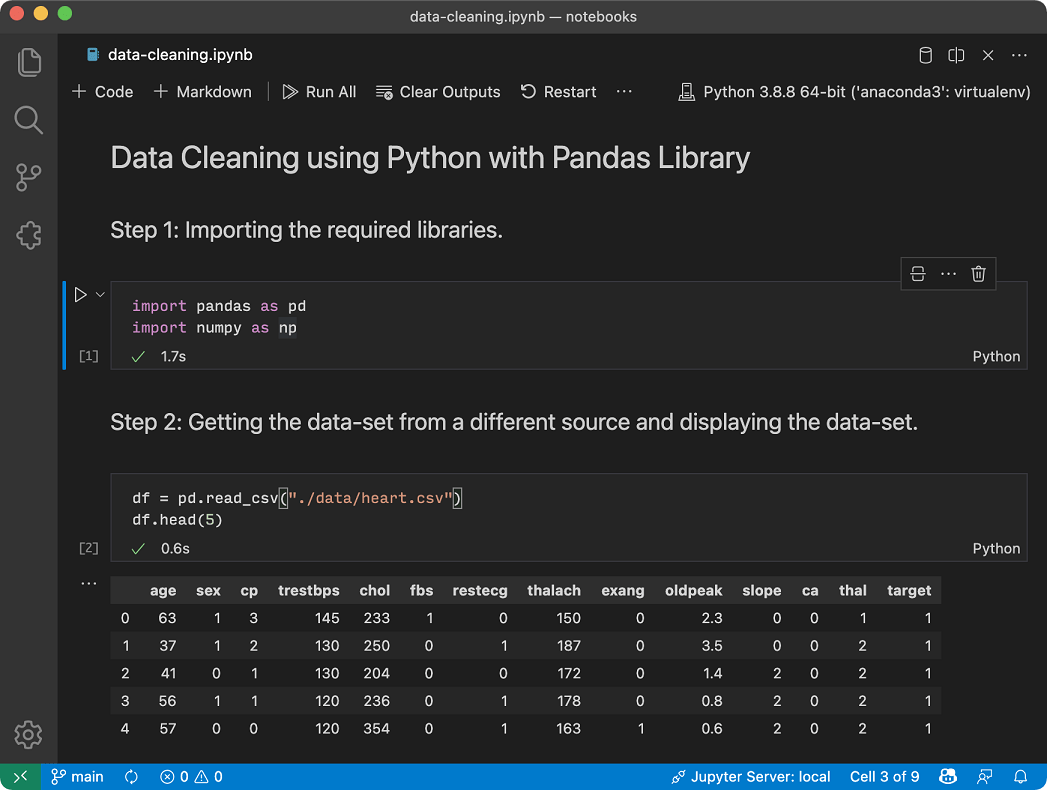
Task: Click Cell 3 of 9 status indicator
Action: point(884,776)
